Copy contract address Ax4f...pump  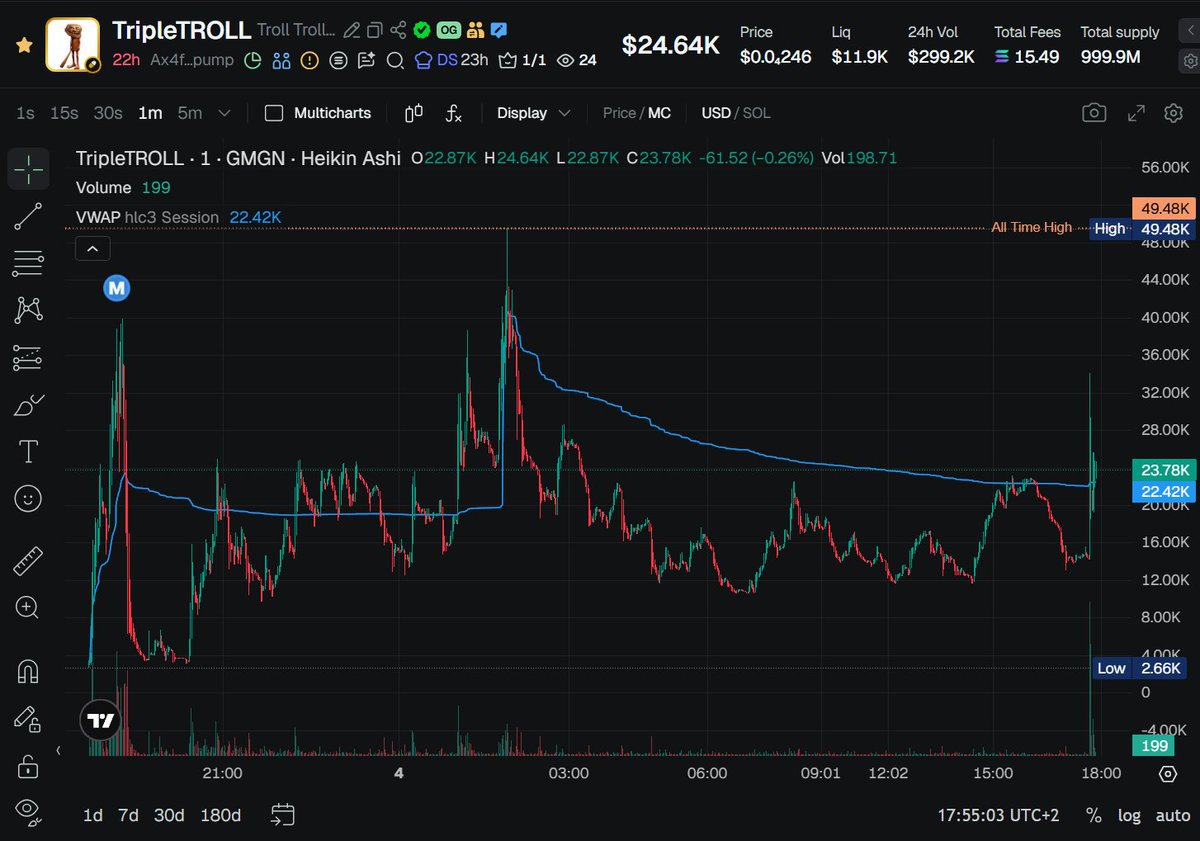(x=192, y=60)
